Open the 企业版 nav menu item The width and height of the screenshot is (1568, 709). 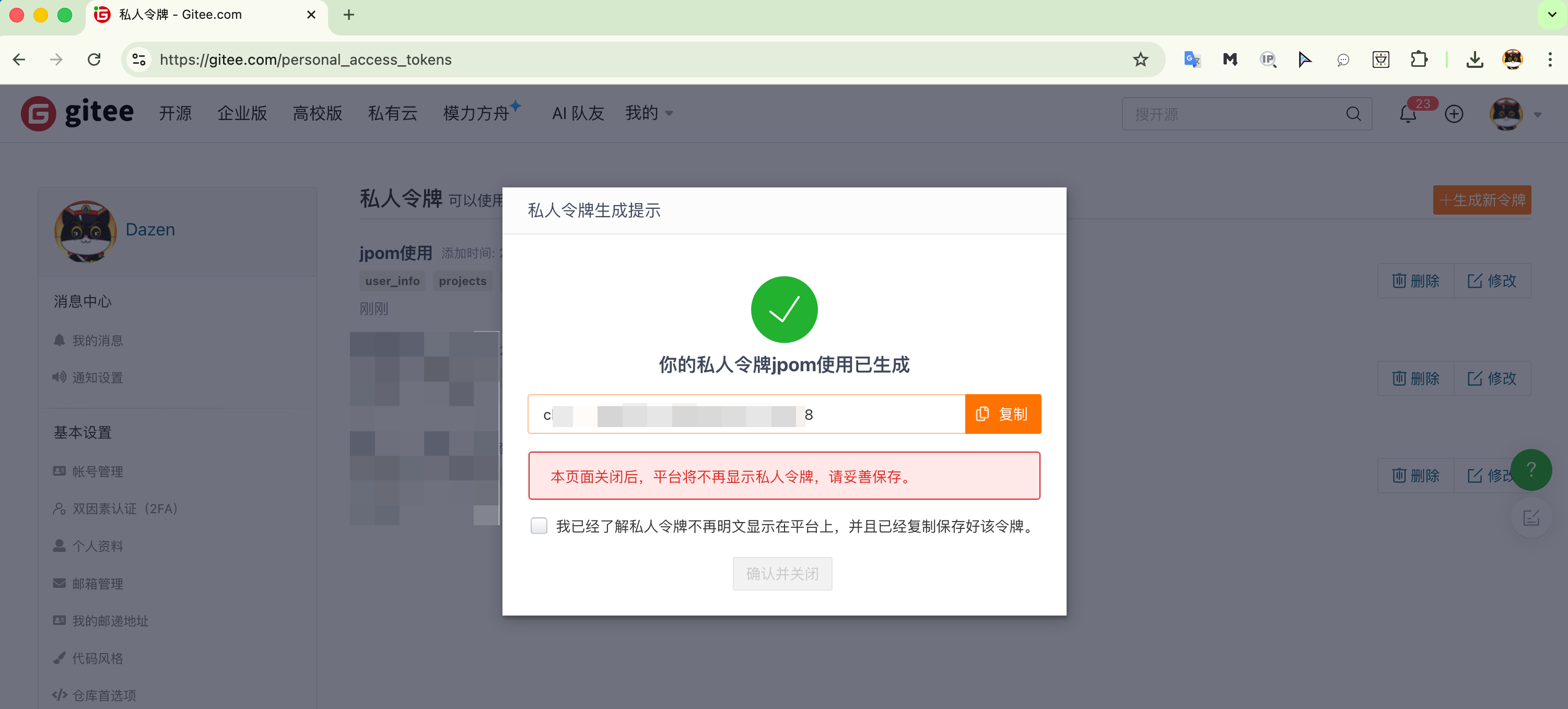click(x=242, y=113)
